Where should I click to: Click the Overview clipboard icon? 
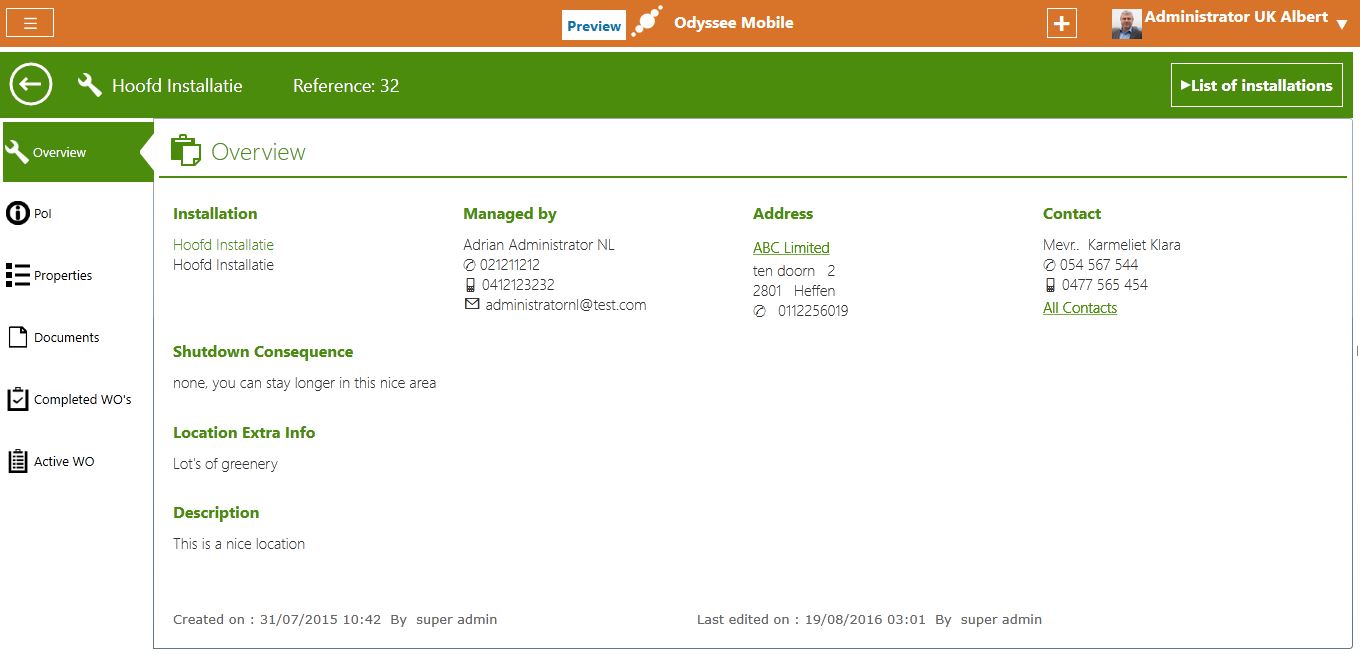coord(186,151)
